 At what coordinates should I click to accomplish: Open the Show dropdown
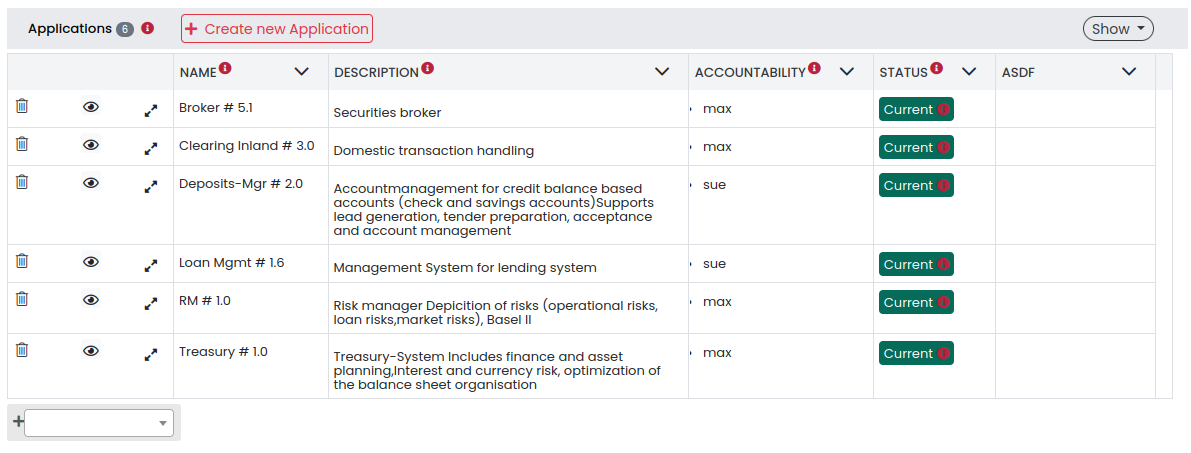[1118, 29]
